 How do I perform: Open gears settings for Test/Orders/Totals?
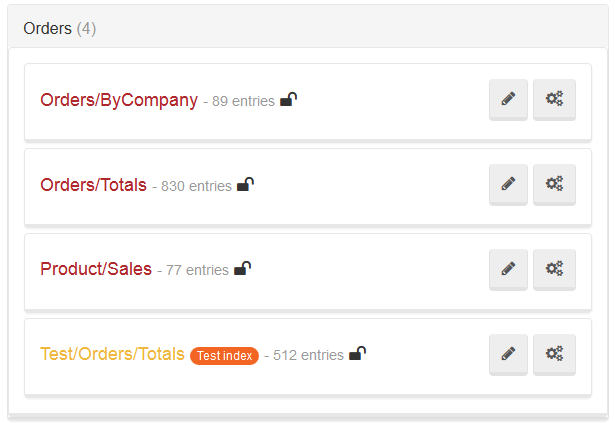click(x=554, y=355)
